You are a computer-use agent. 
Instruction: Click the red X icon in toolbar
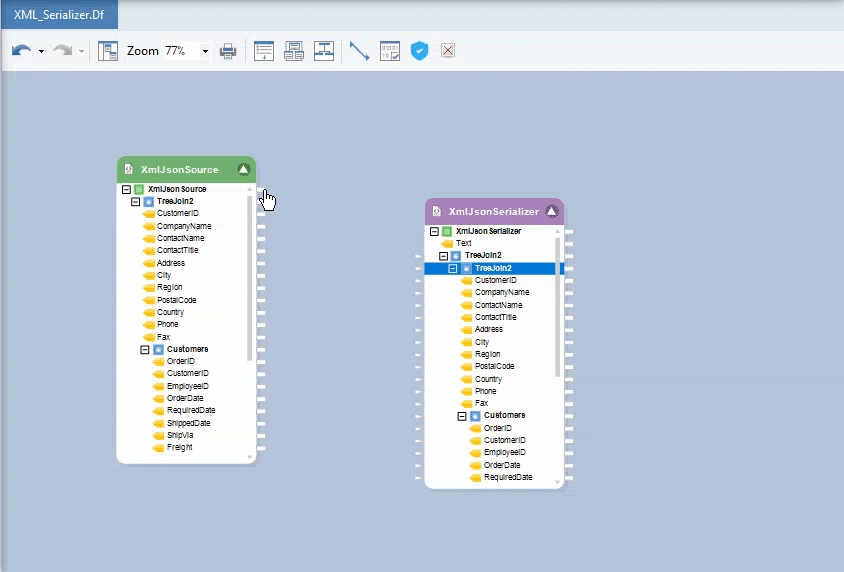click(448, 51)
